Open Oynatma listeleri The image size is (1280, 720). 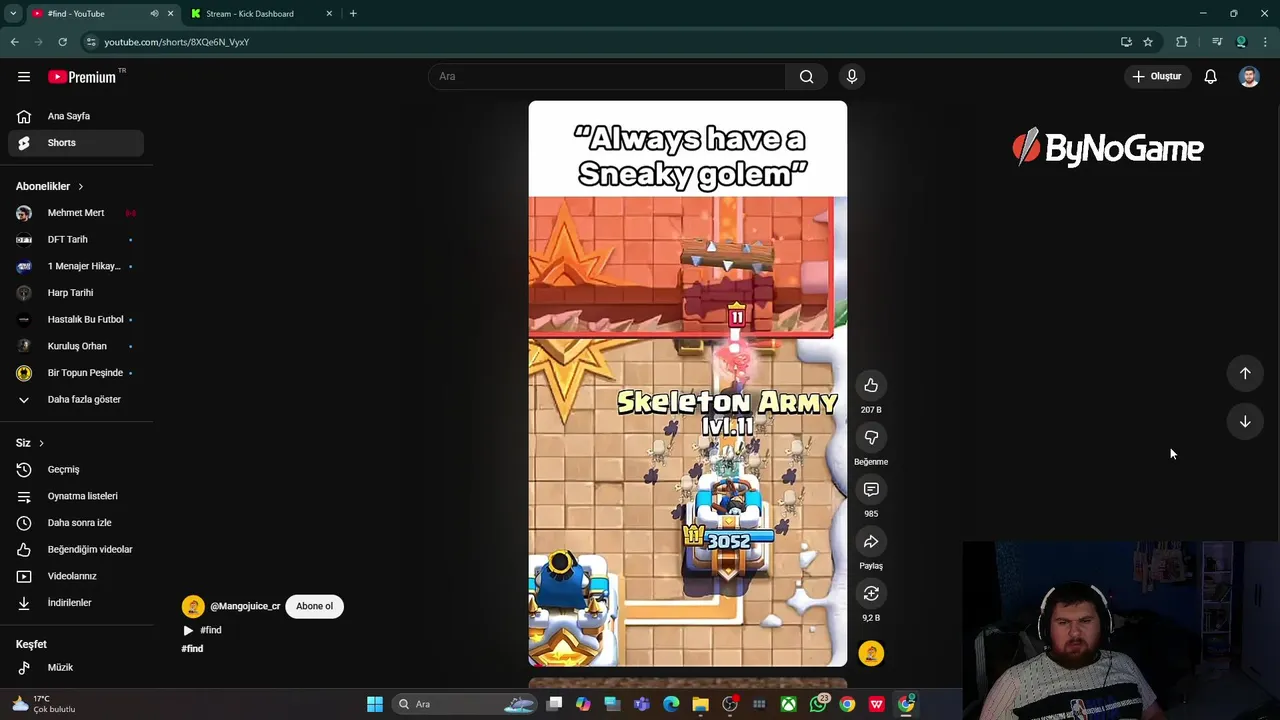(x=76, y=496)
